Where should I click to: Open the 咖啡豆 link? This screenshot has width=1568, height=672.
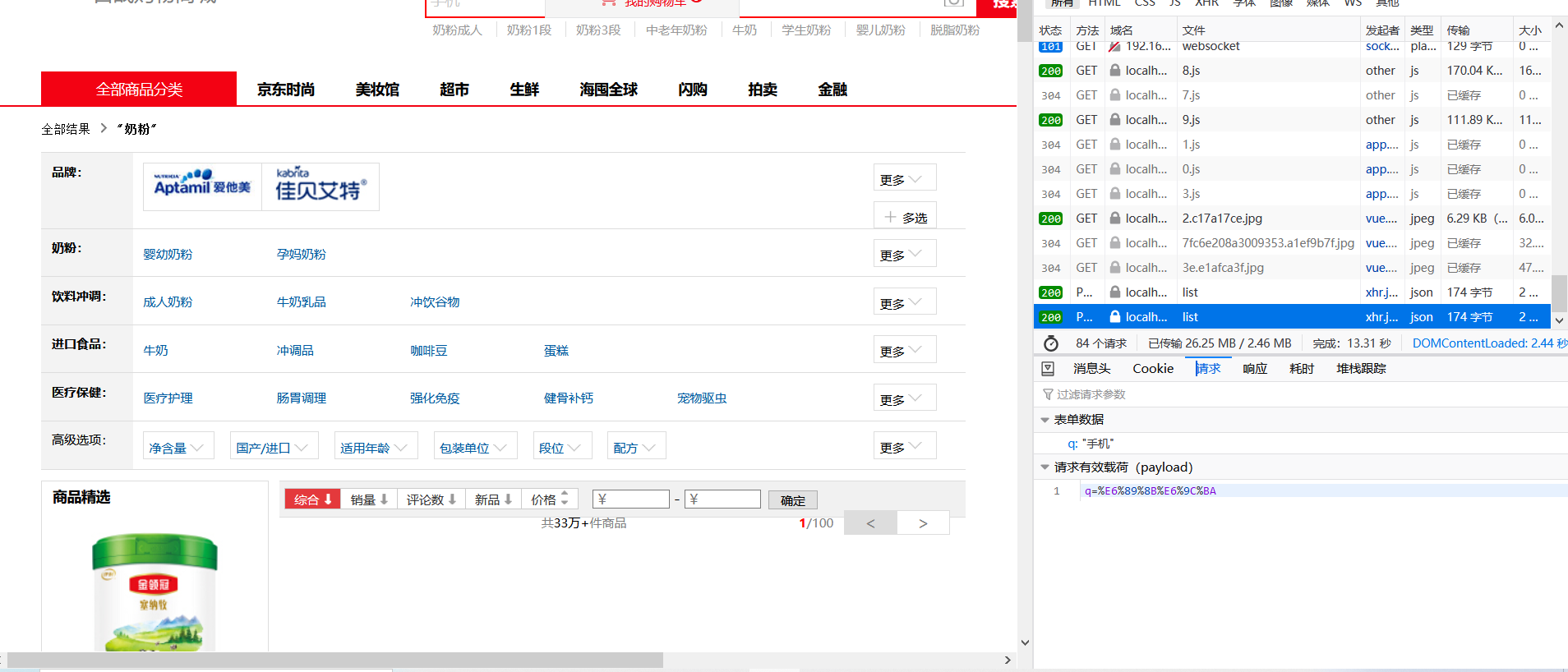pos(429,351)
